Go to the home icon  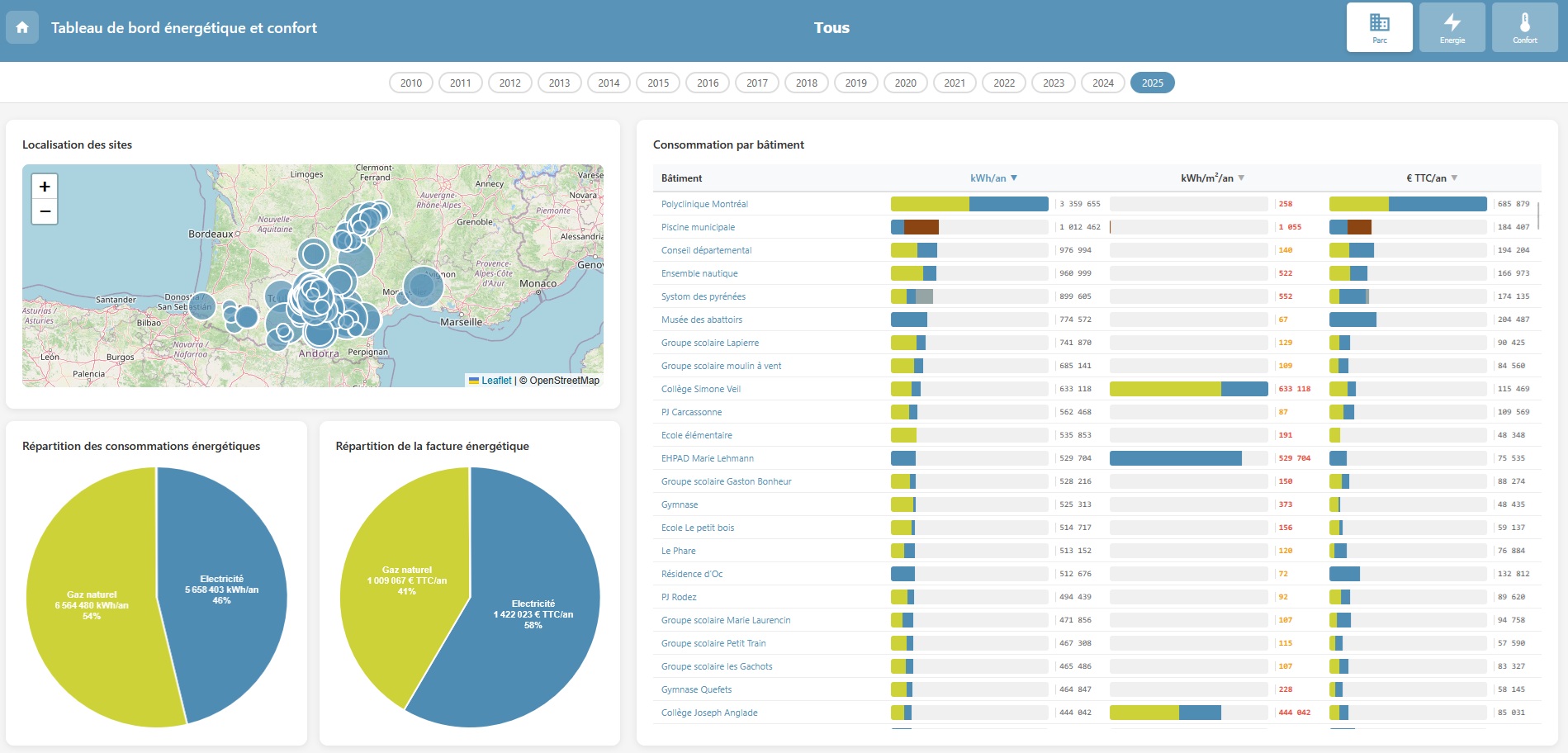22,27
